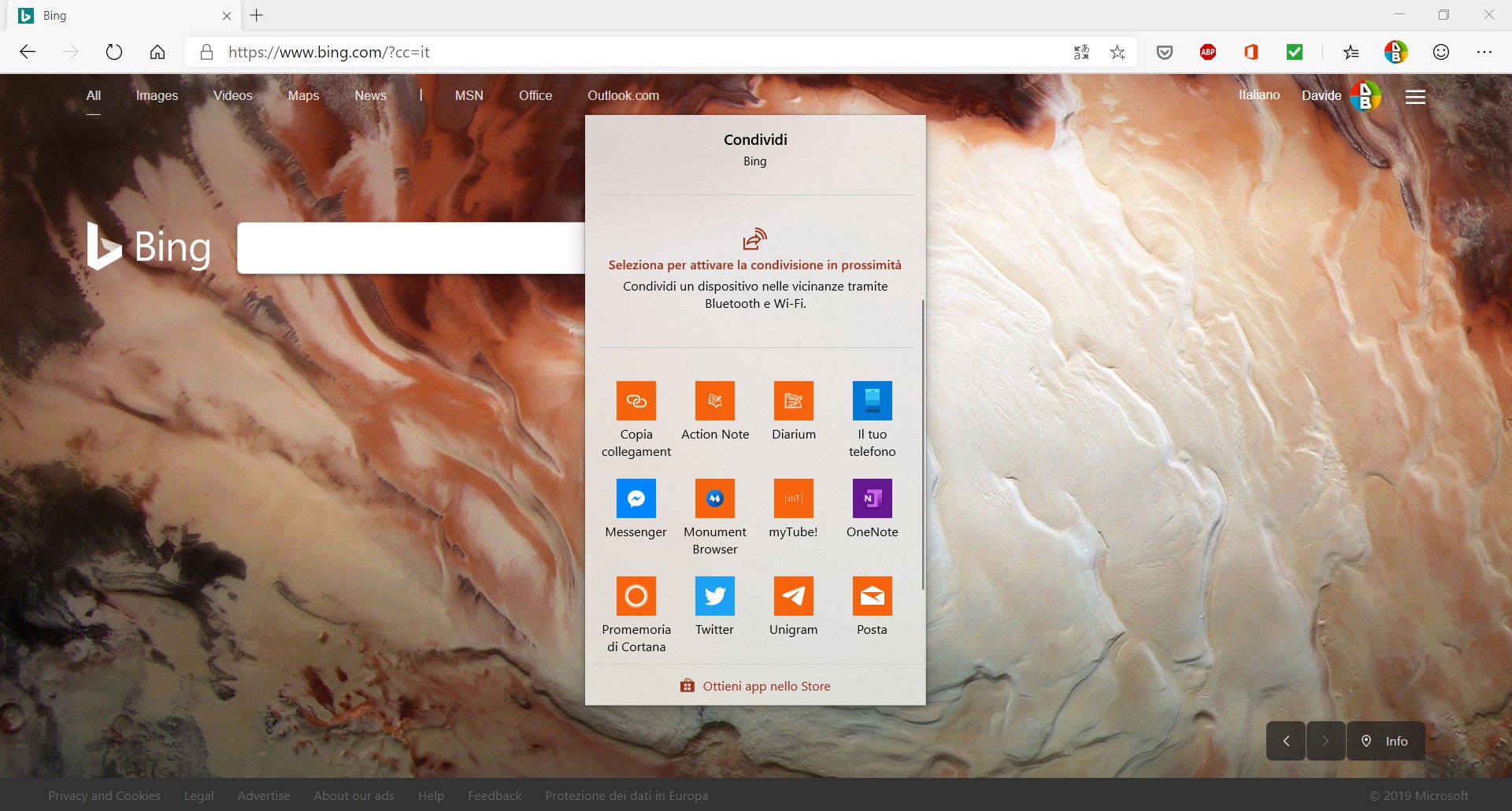The width and height of the screenshot is (1512, 811).
Task: Go to MSN link
Action: pos(469,95)
